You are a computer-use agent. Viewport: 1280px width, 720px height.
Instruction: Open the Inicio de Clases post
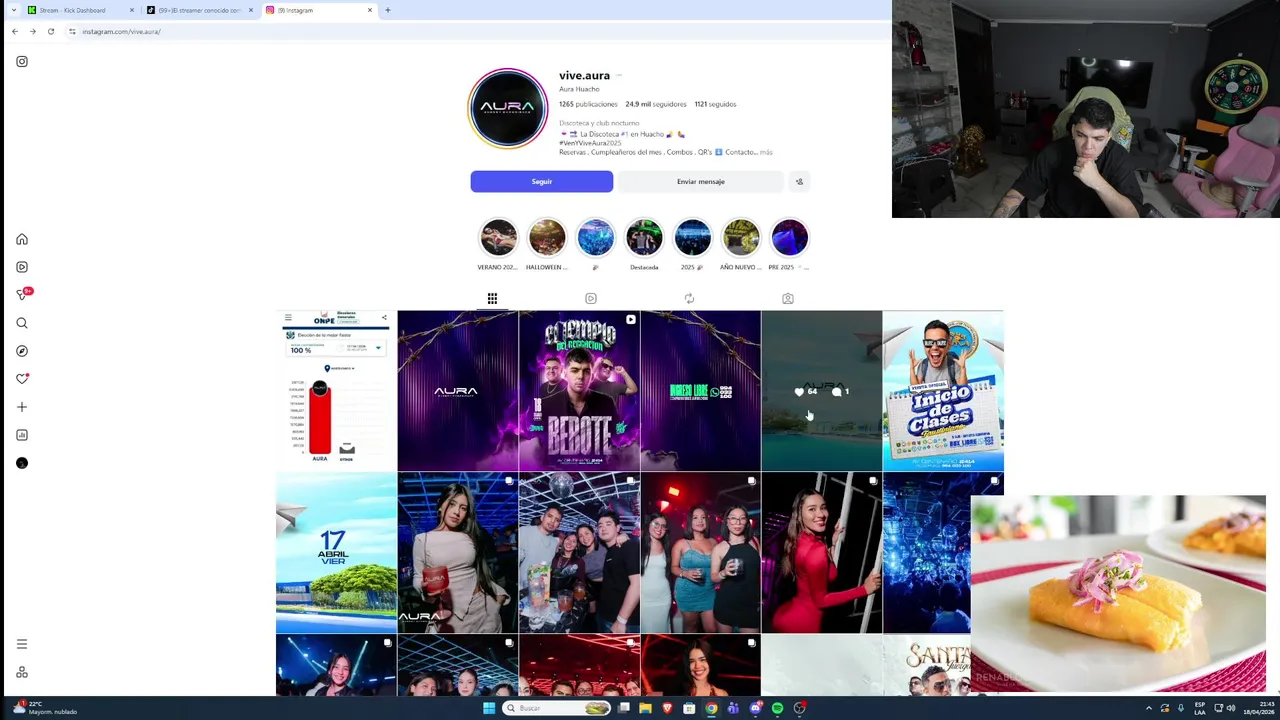[x=943, y=390]
